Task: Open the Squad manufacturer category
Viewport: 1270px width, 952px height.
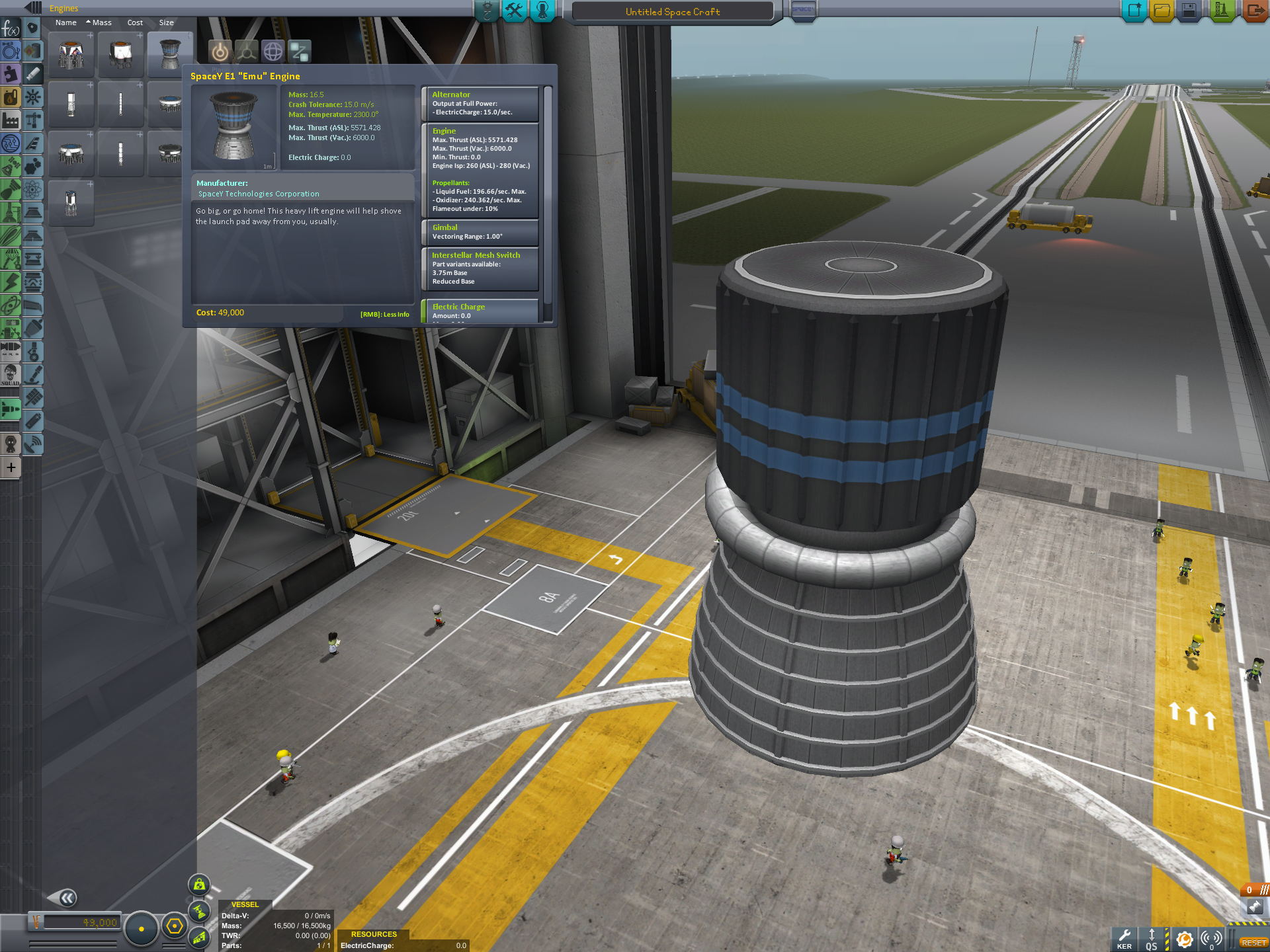Action: 11,374
